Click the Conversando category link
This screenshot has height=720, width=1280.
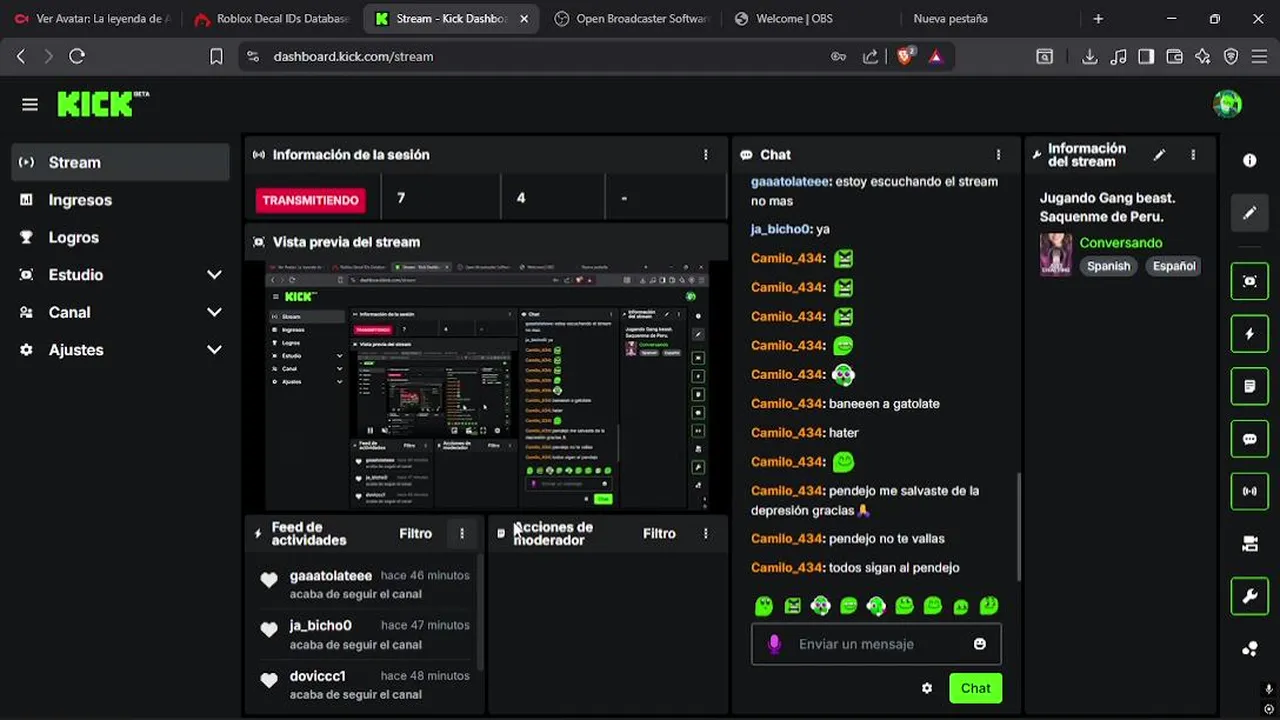[x=1121, y=243]
